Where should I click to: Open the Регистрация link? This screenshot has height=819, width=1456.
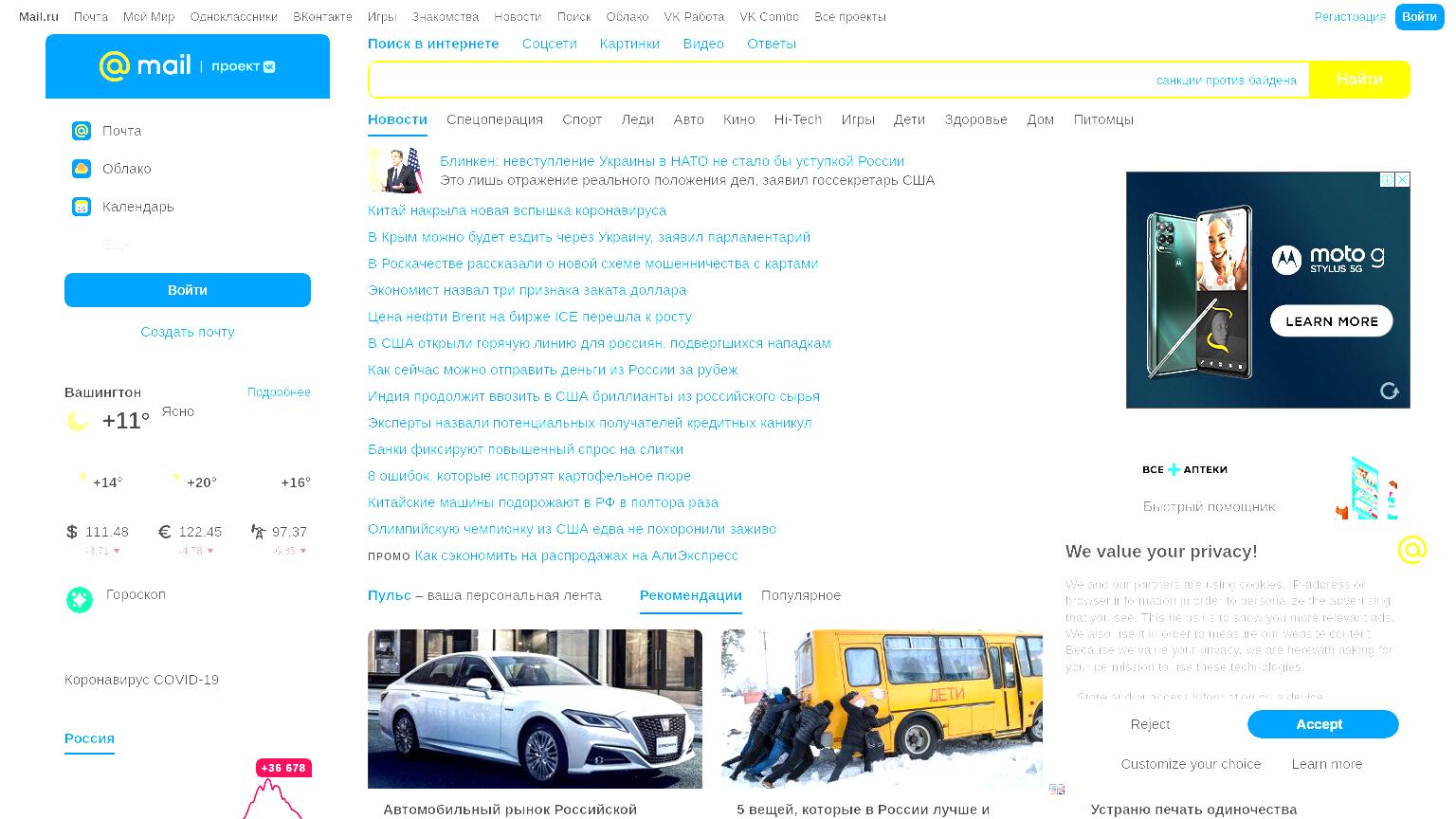[1350, 17]
